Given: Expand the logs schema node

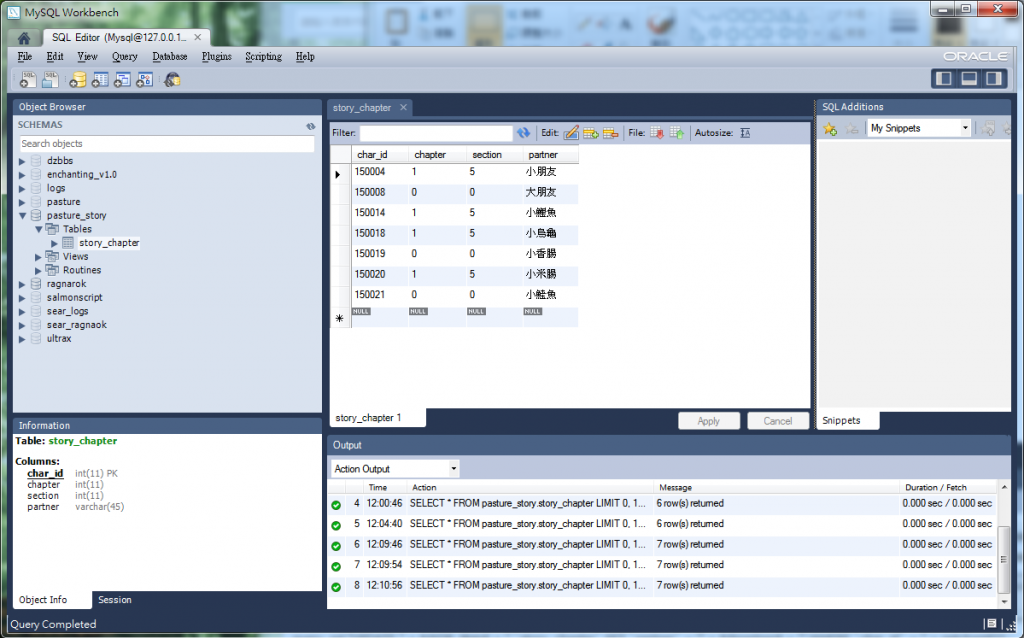Looking at the screenshot, I should pyautogui.click(x=22, y=189).
